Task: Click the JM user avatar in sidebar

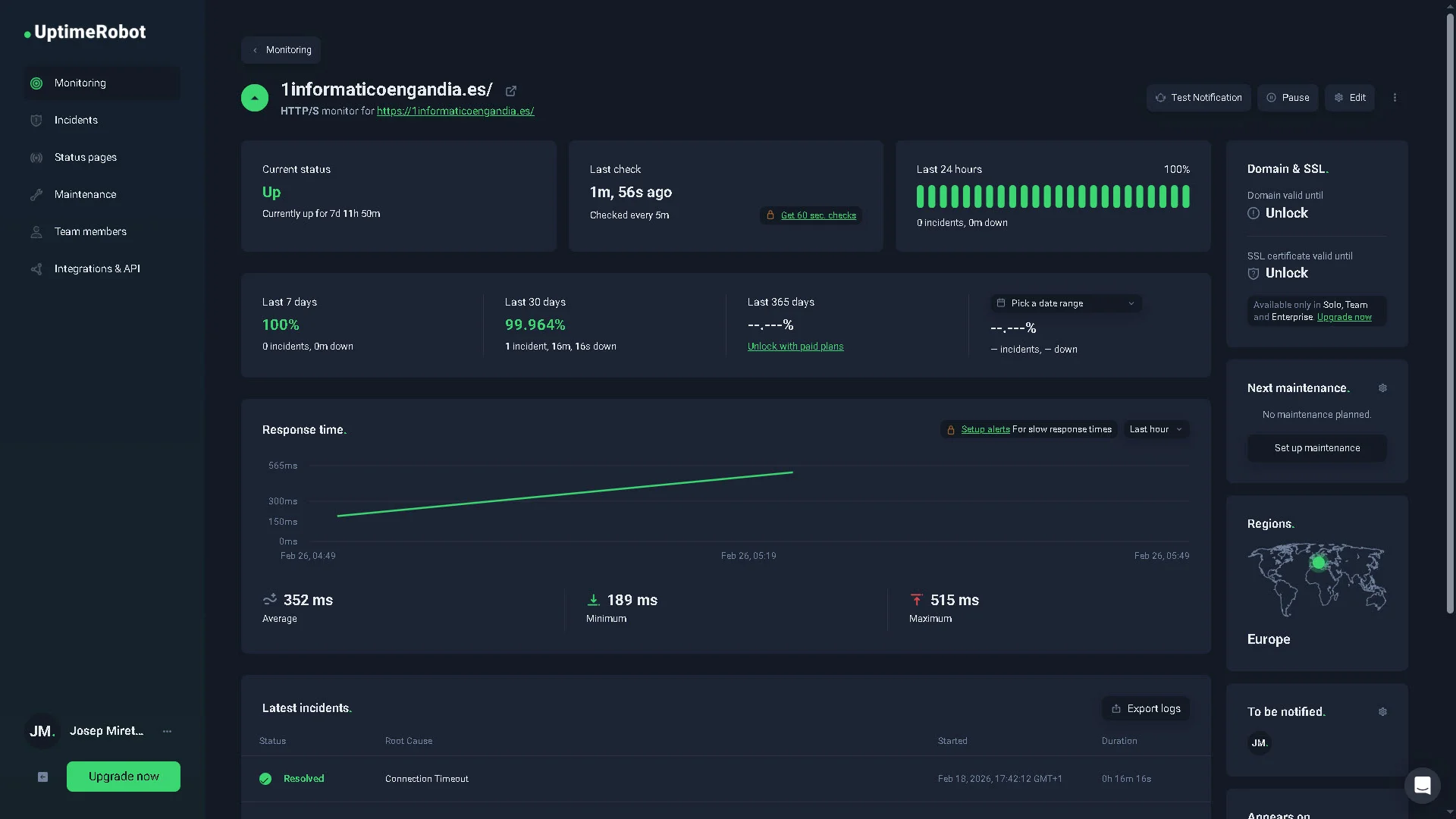Action: tap(42, 732)
